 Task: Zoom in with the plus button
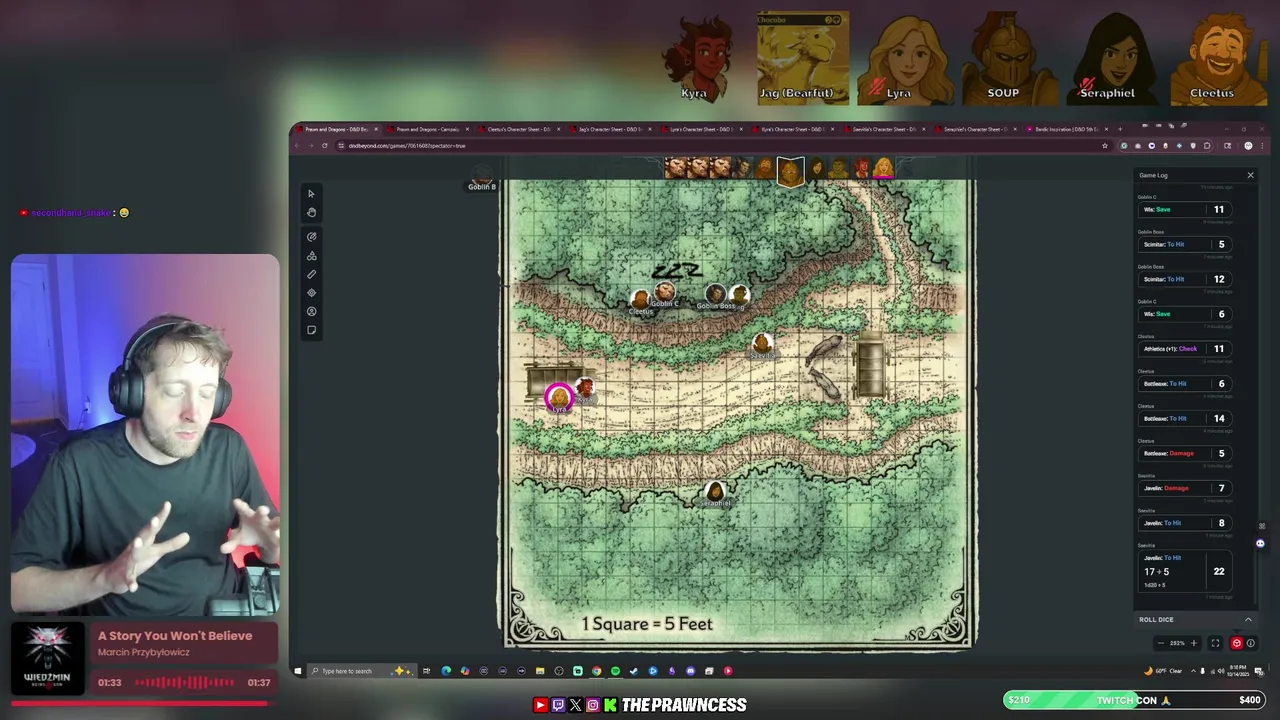1193,643
